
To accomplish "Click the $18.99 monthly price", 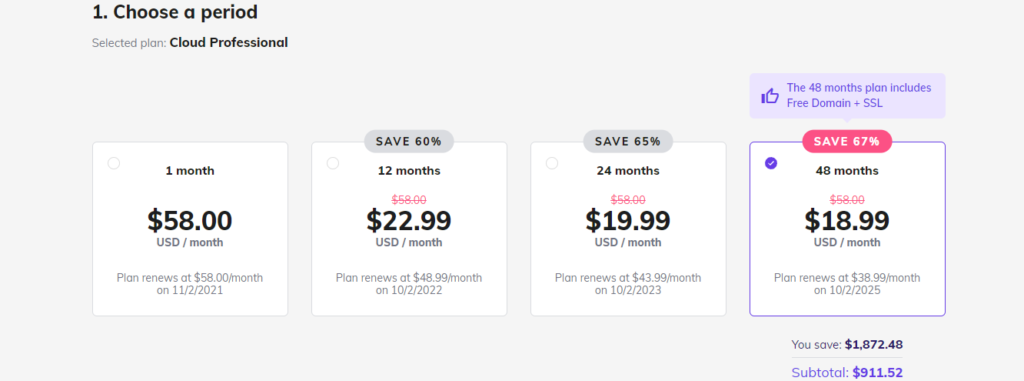I will pyautogui.click(x=847, y=221).
